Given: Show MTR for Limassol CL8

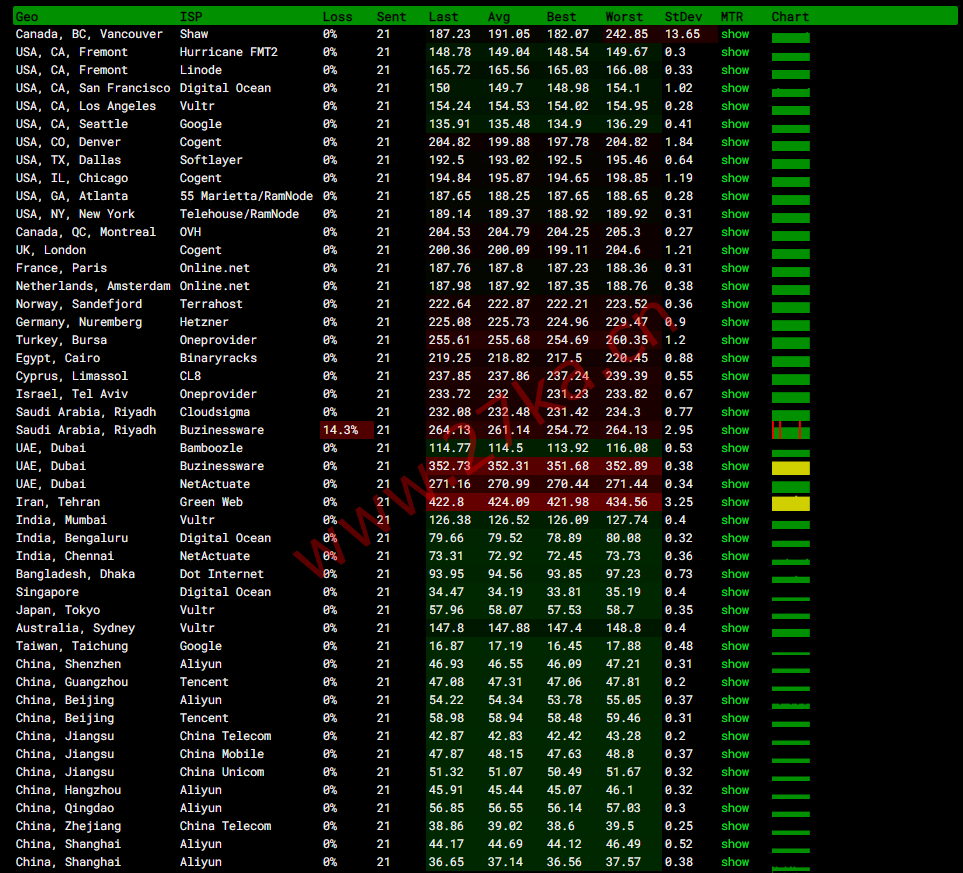Looking at the screenshot, I should point(735,376).
